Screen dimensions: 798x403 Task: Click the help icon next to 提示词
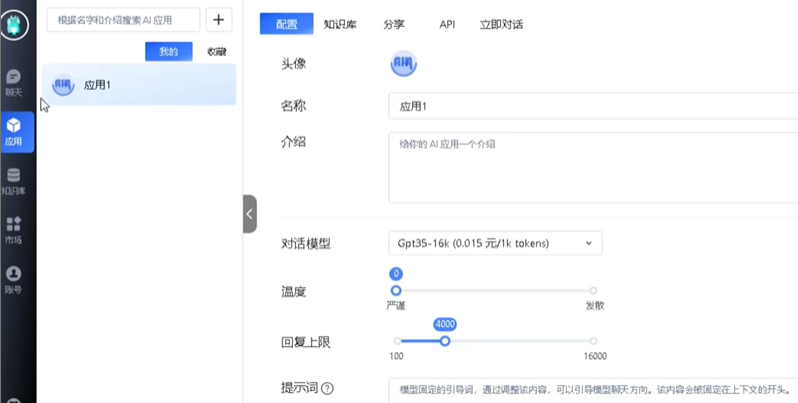[x=327, y=389]
